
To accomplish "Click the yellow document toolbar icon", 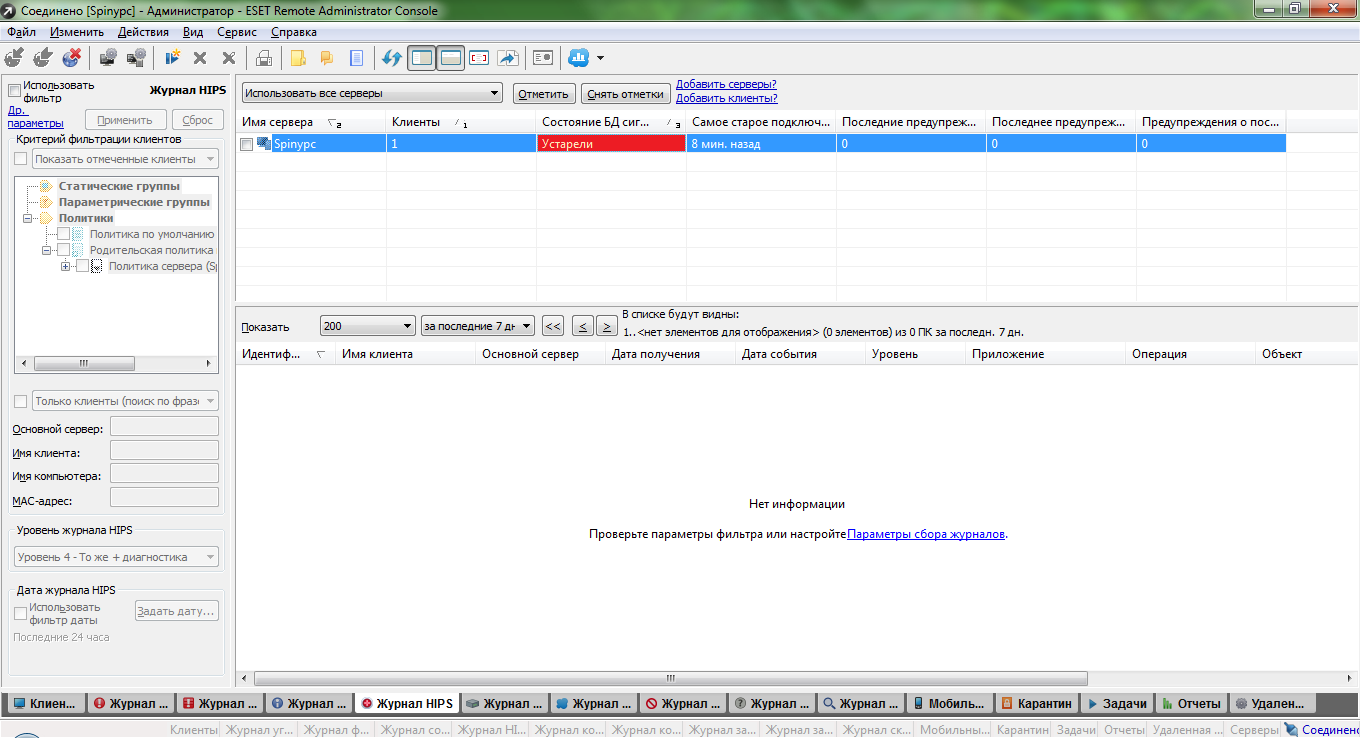I will [x=298, y=58].
